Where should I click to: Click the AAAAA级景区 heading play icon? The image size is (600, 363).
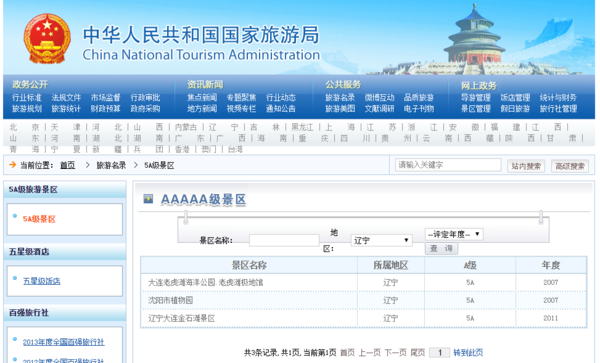click(148, 199)
